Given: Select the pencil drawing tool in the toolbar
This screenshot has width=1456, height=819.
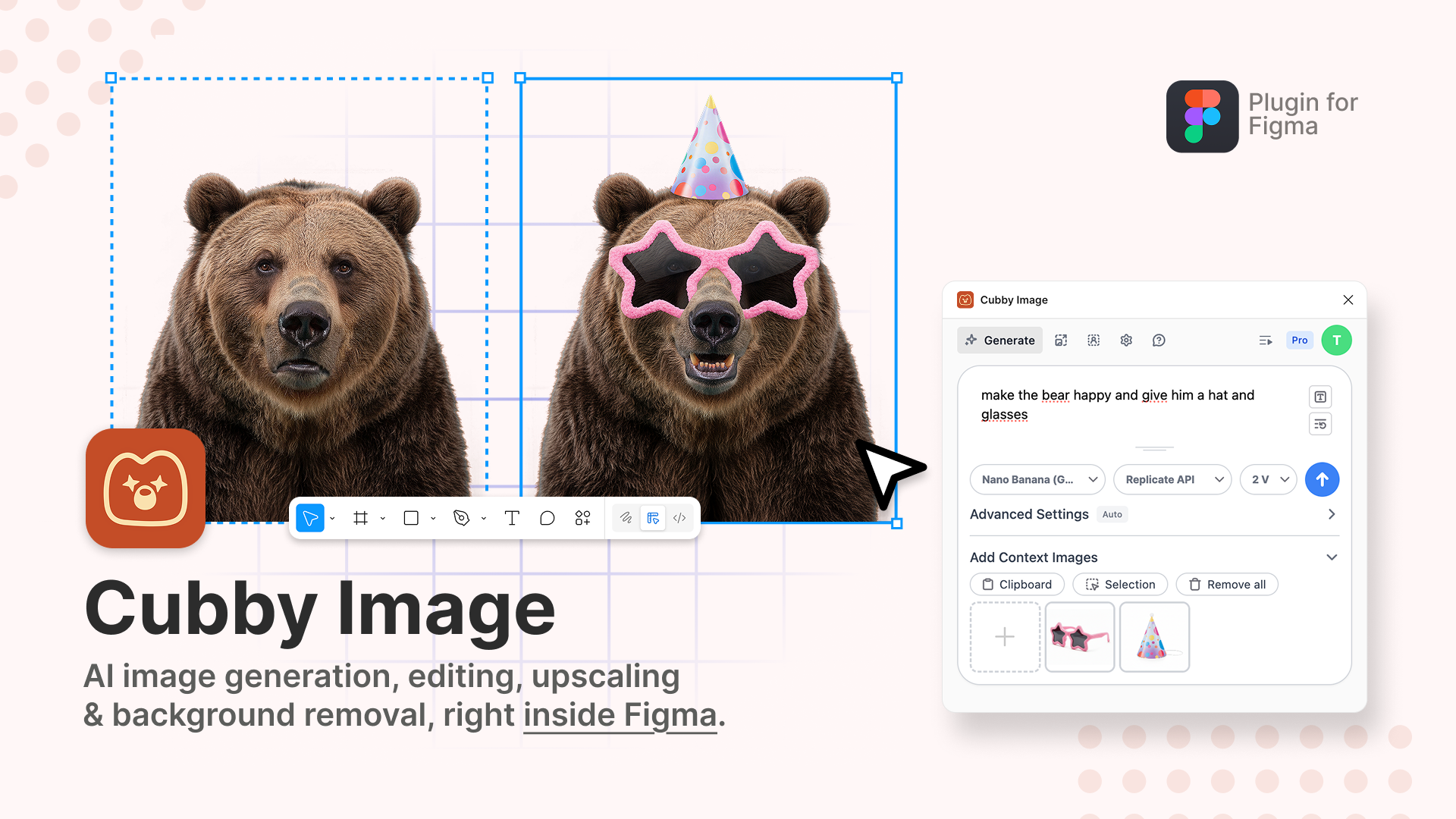Looking at the screenshot, I should point(626,518).
